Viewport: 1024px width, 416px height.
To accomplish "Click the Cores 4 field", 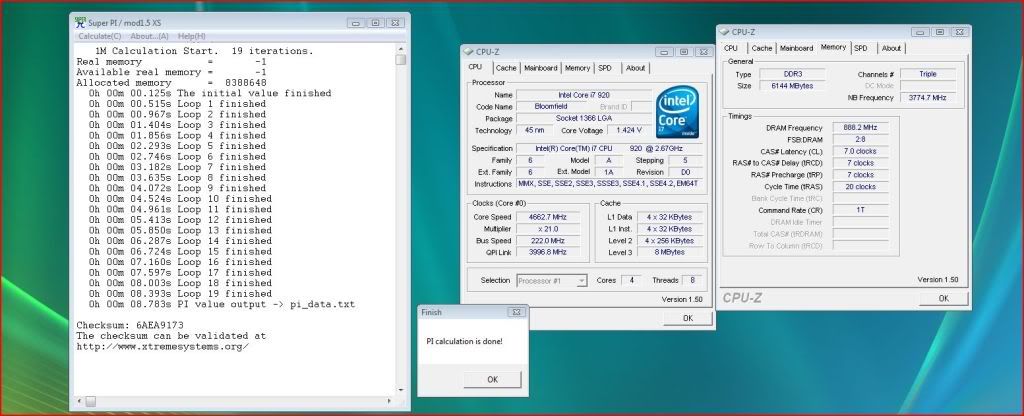I will tap(631, 281).
